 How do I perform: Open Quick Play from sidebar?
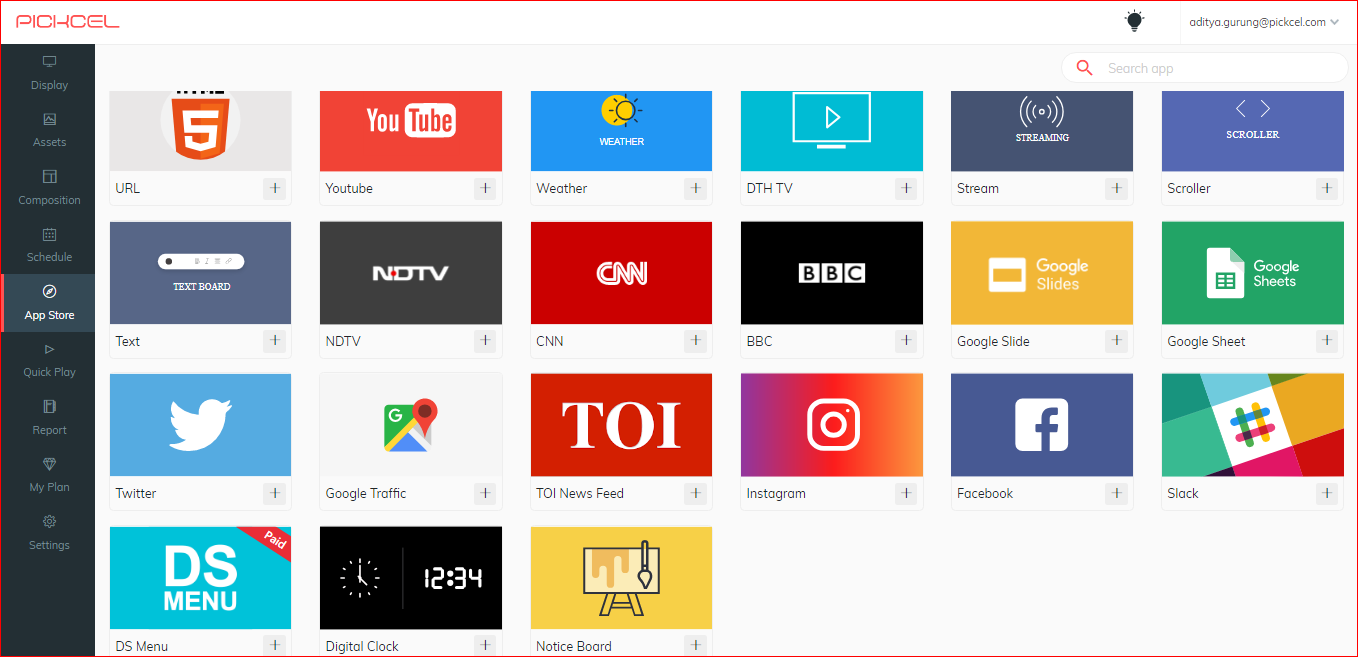point(48,359)
